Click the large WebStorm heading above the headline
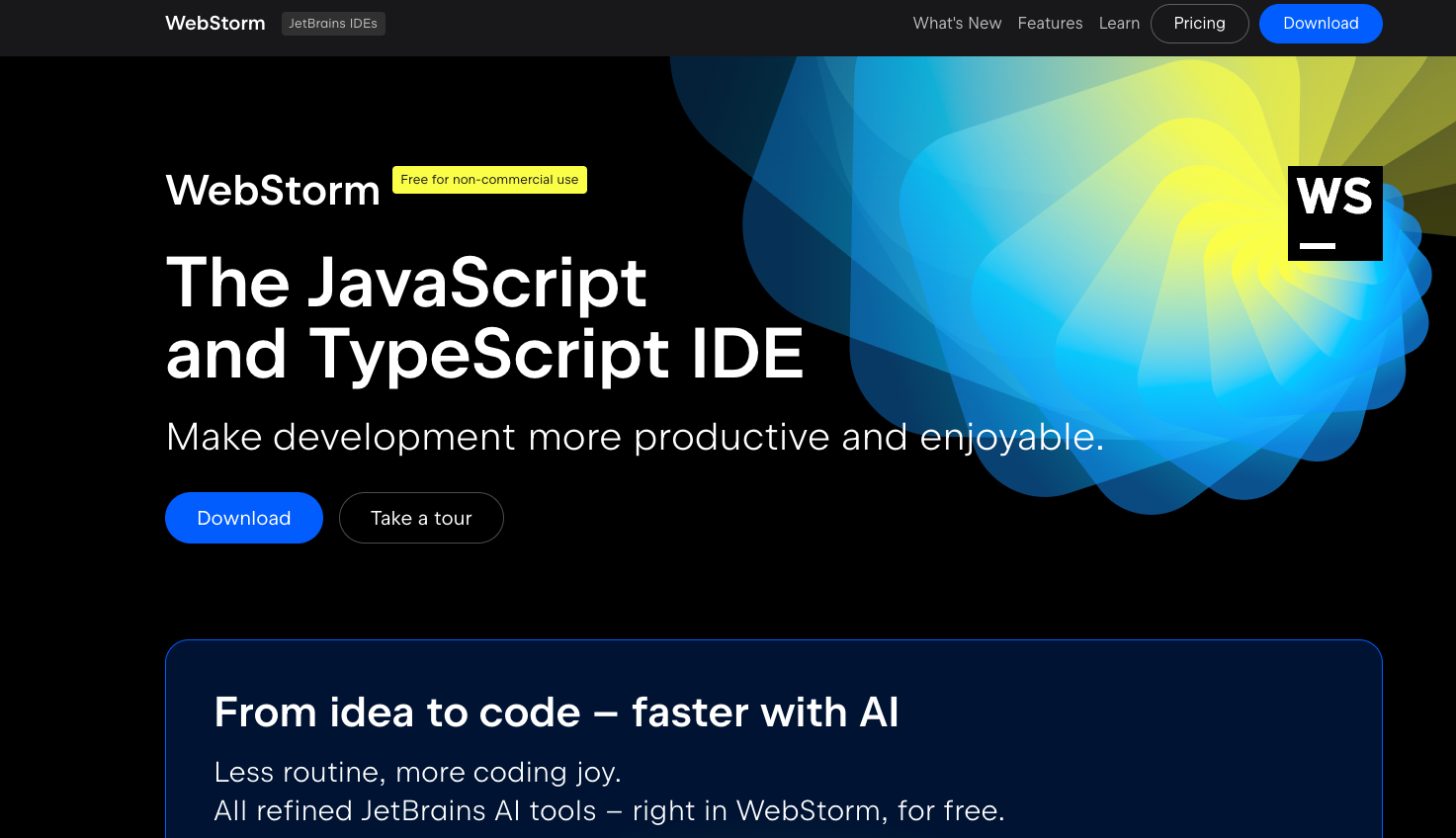Viewport: 1456px width, 838px height. 273,190
